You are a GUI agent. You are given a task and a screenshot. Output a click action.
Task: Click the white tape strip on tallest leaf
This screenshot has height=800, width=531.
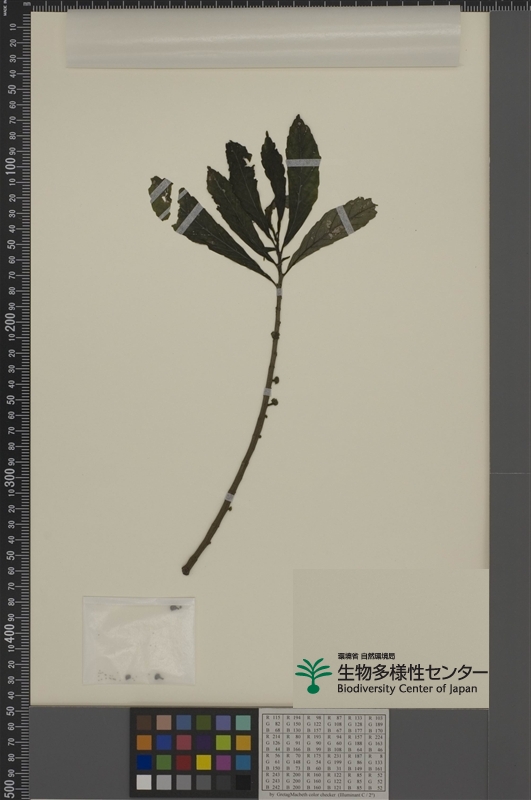(303, 163)
